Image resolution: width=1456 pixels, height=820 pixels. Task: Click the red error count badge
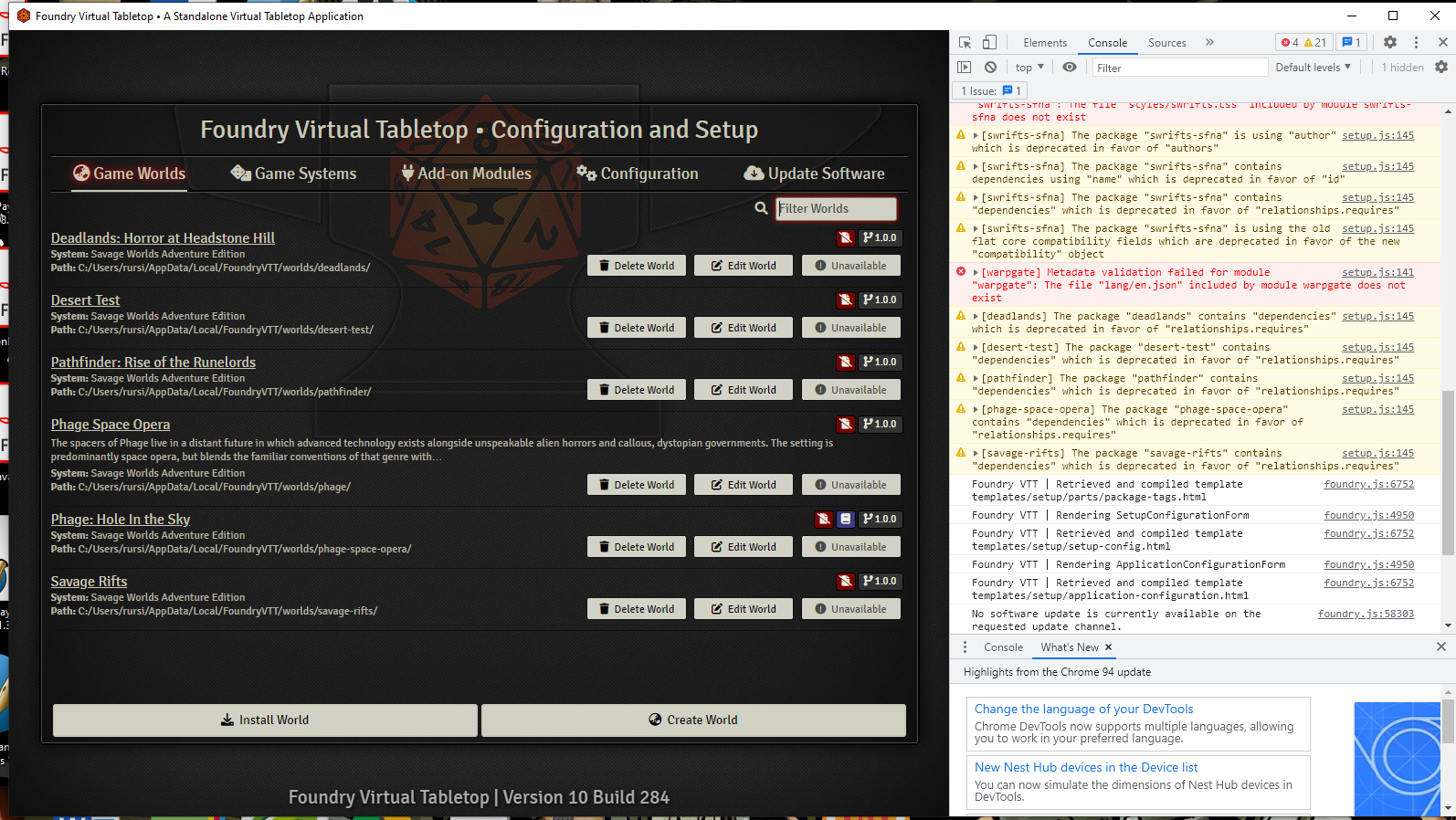tap(1290, 43)
